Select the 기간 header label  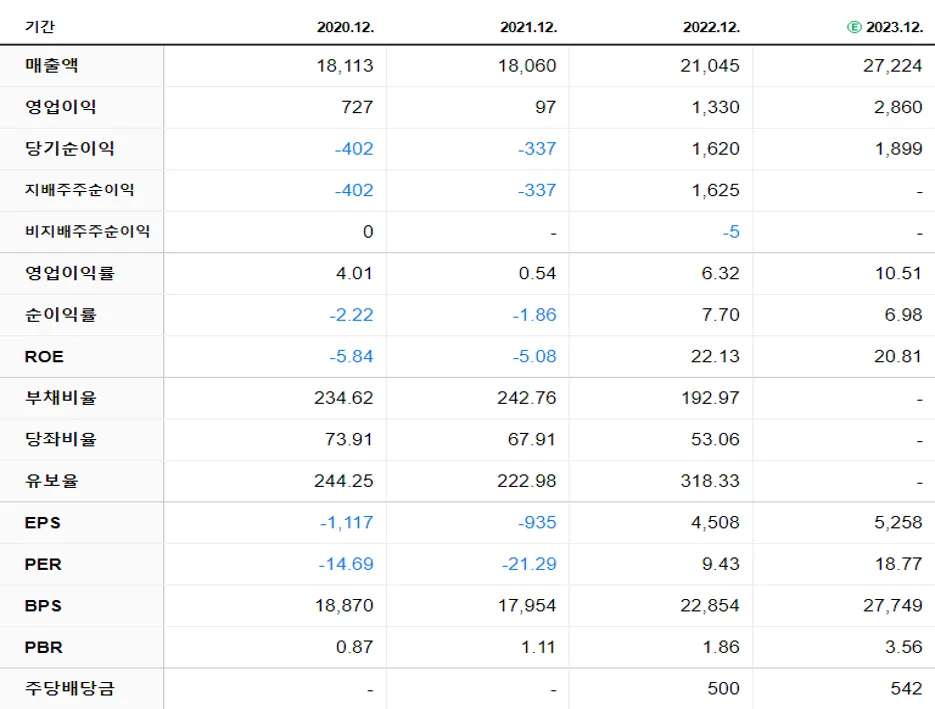click(x=39, y=27)
